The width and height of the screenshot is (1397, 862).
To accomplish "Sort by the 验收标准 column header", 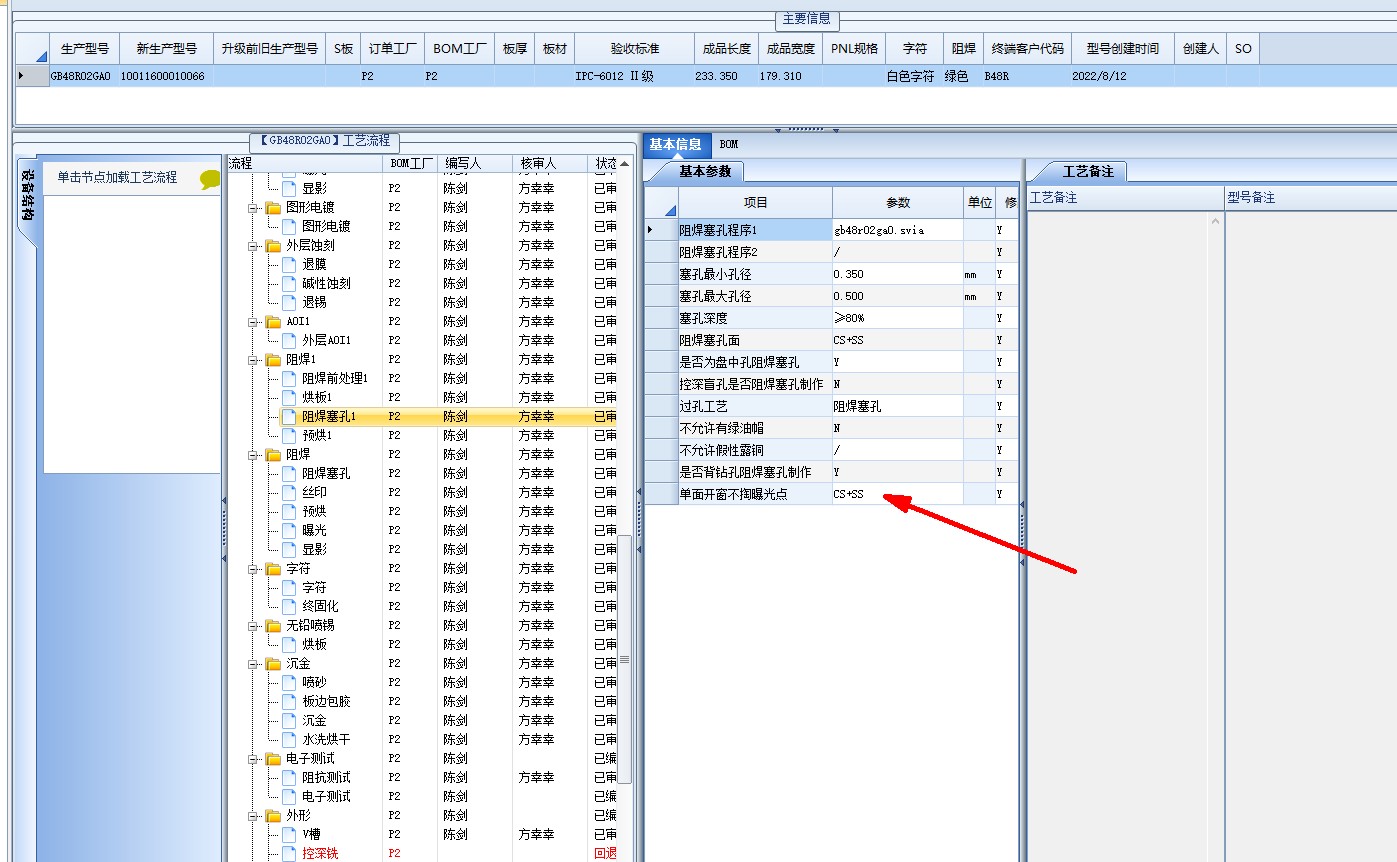I will tap(635, 48).
